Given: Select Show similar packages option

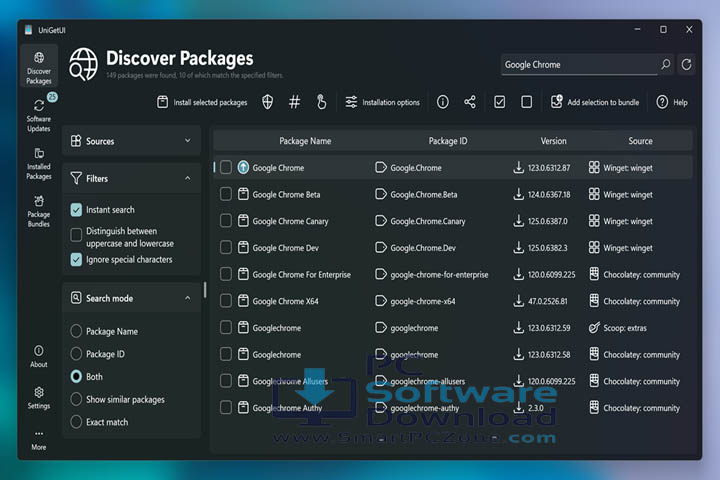Looking at the screenshot, I should pos(76,399).
